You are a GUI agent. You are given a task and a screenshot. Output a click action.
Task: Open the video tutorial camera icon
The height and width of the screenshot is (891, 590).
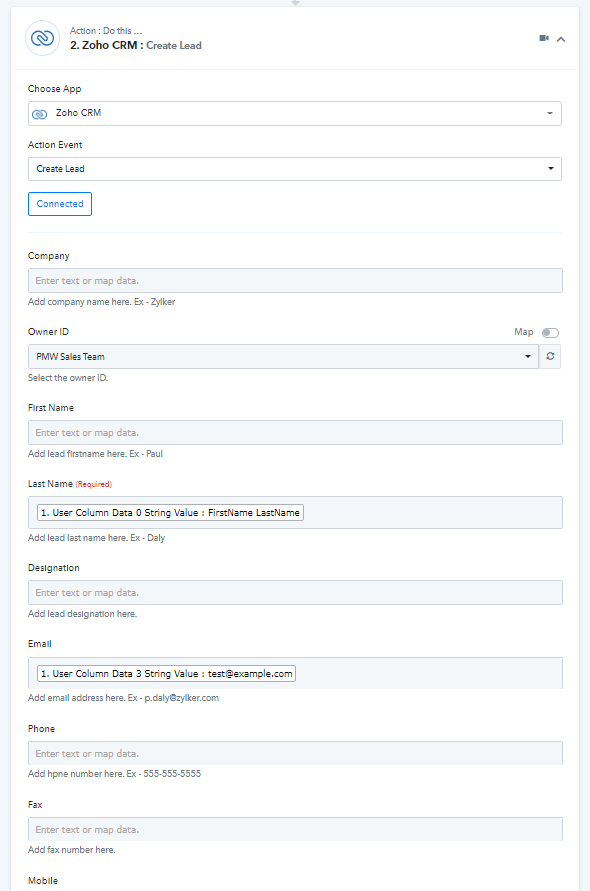(544, 38)
